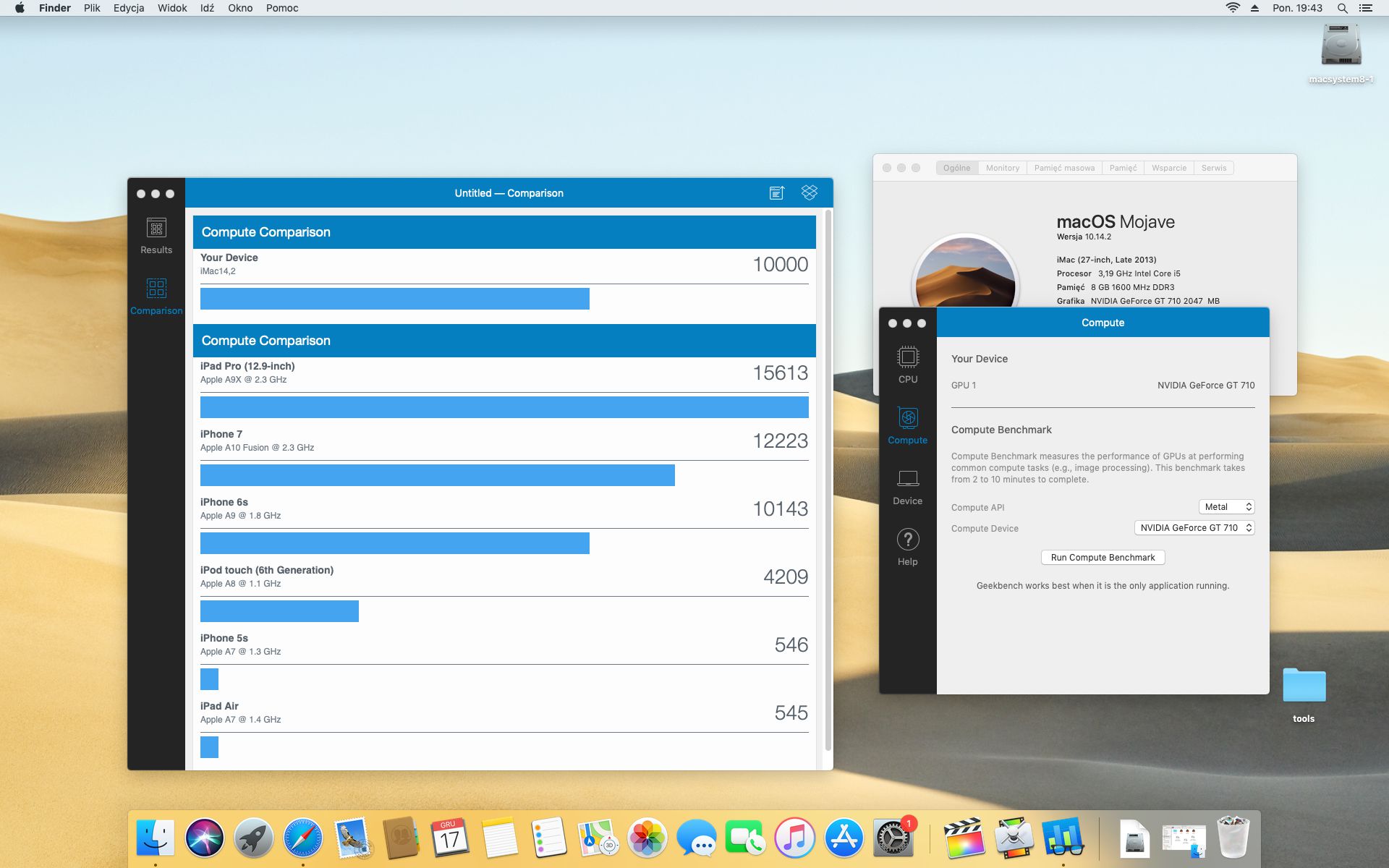Image resolution: width=1389 pixels, height=868 pixels.
Task: Open the Pamięć masowa tab
Action: coord(1064,168)
